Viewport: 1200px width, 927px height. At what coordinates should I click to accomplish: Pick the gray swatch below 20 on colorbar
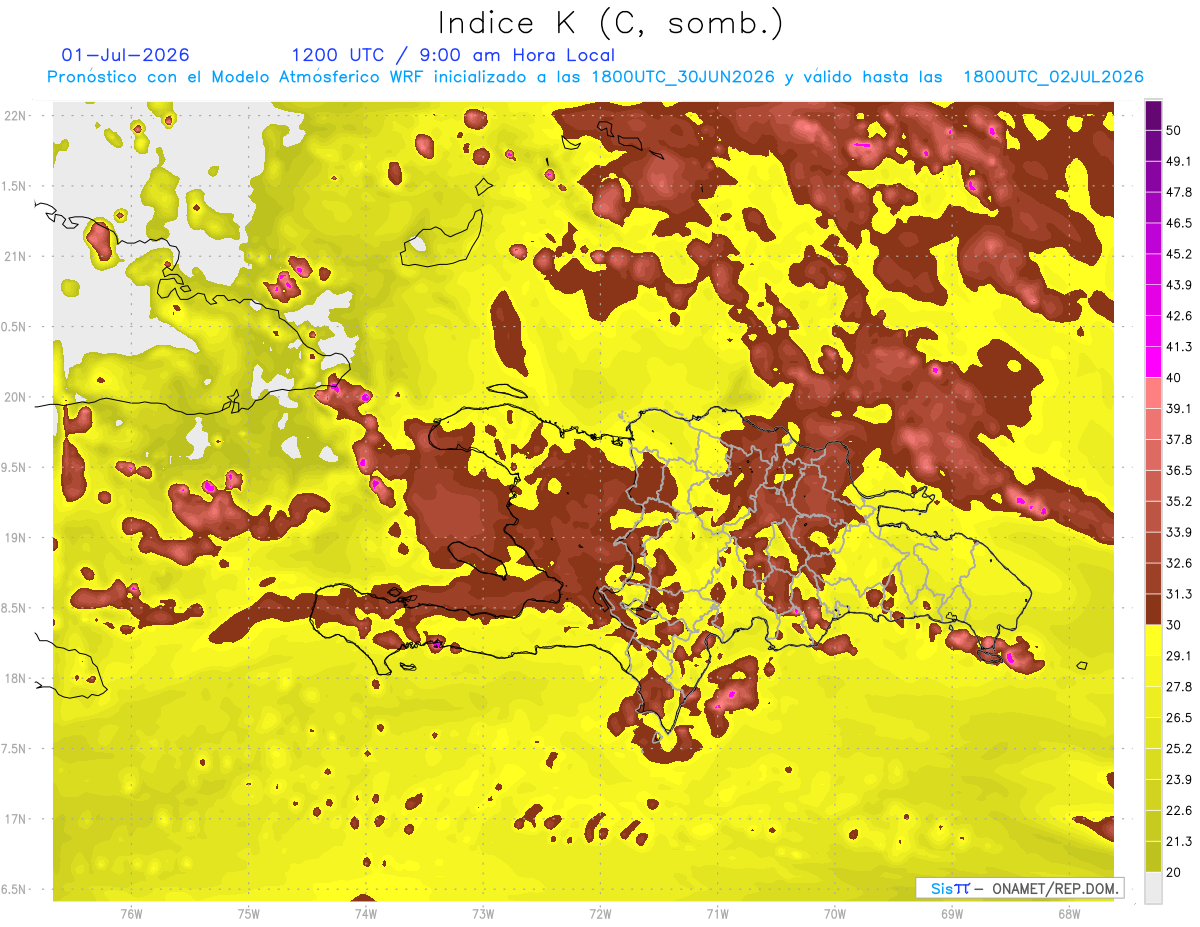click(1153, 888)
